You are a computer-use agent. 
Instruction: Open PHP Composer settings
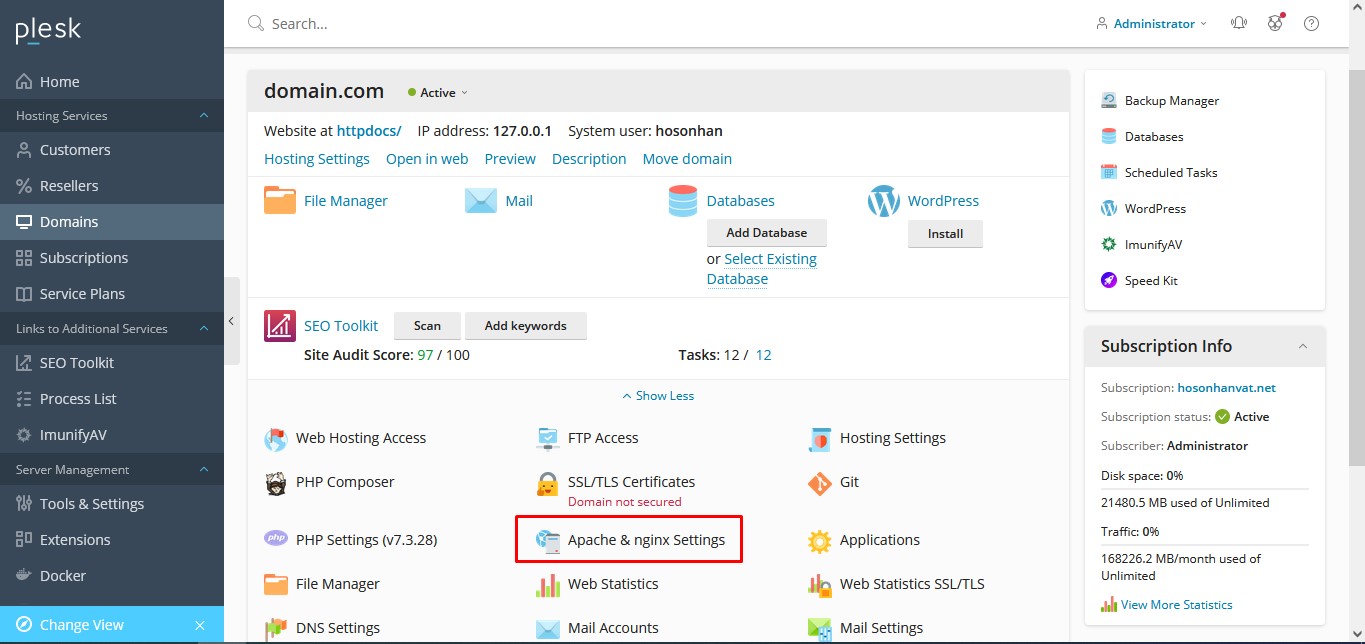pyautogui.click(x=345, y=482)
